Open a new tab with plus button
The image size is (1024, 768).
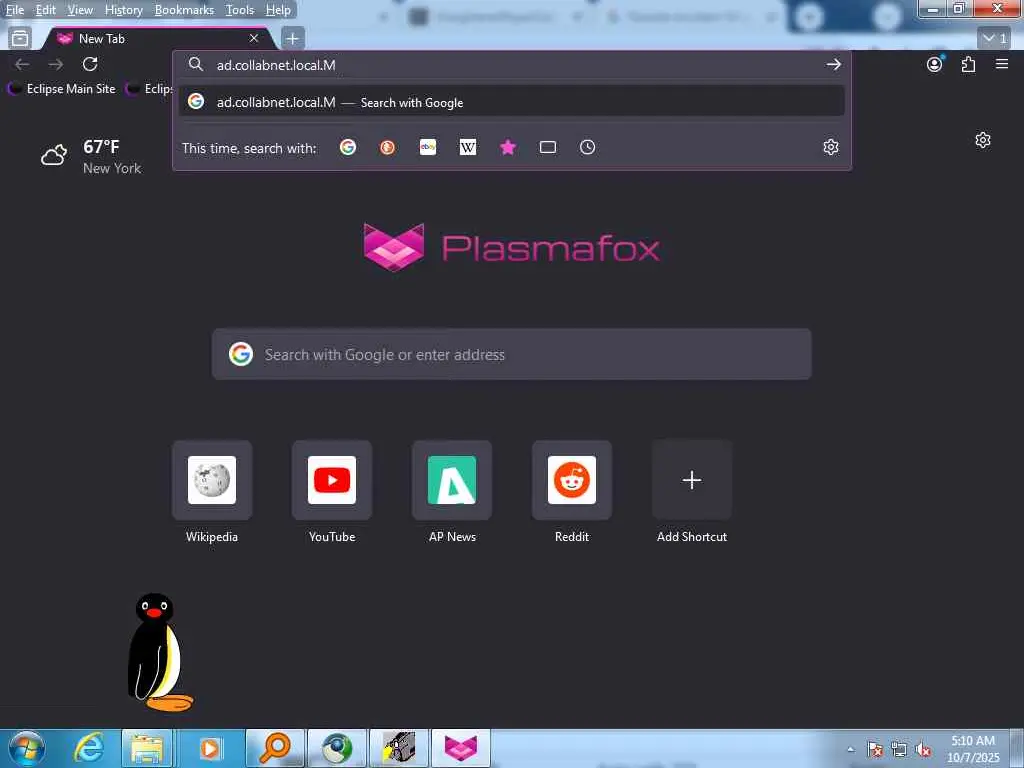(293, 39)
